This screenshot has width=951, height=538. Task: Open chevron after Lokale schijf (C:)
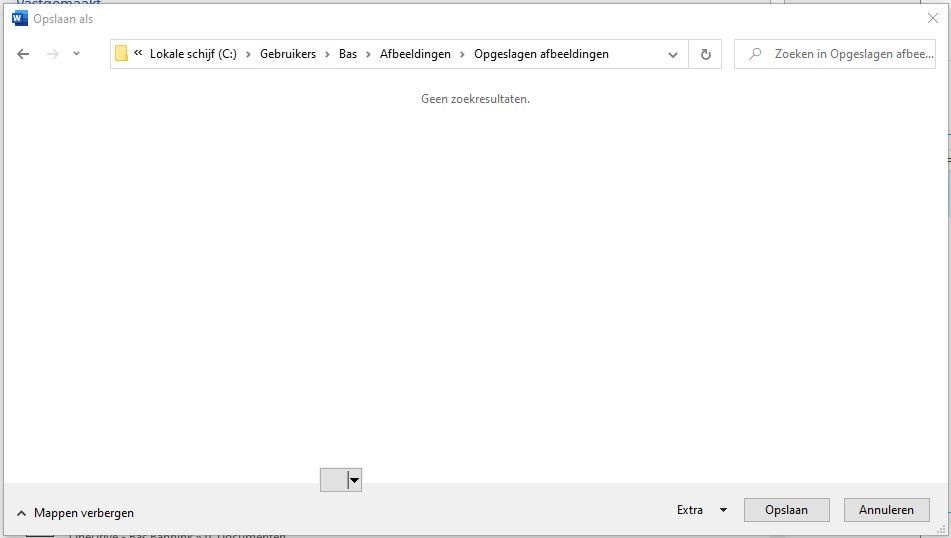[x=248, y=54]
